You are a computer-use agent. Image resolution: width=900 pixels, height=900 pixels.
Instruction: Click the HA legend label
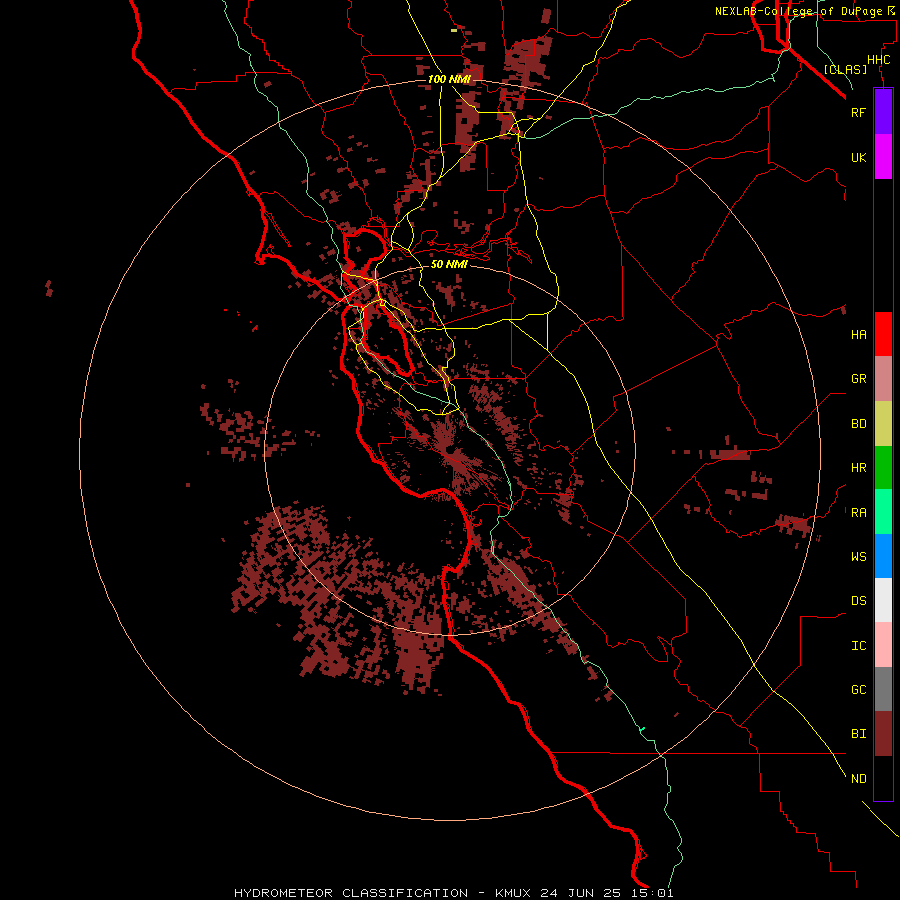click(859, 334)
